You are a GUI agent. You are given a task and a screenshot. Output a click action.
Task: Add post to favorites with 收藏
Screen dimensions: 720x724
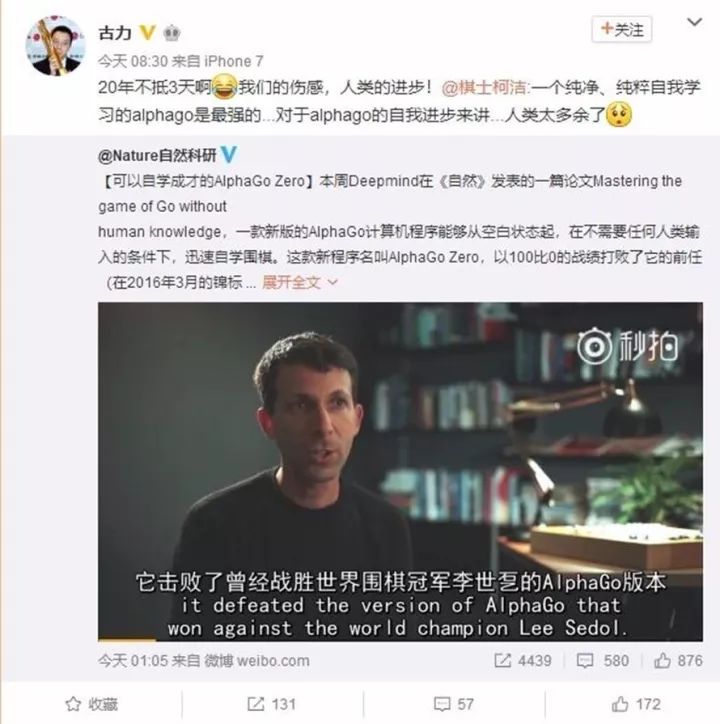(x=91, y=704)
